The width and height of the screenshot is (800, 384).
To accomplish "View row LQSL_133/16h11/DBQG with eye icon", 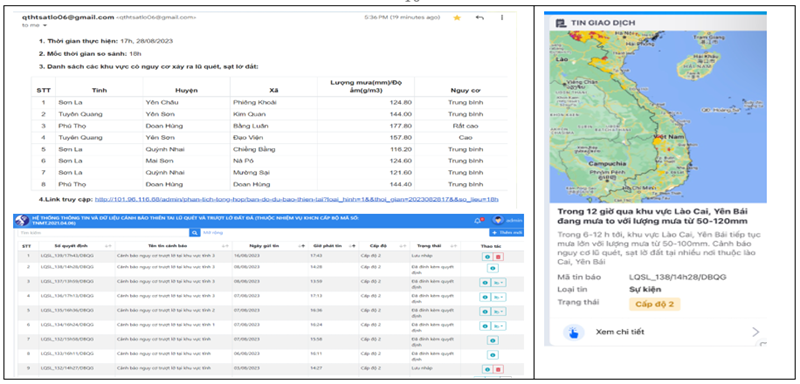I will coord(492,354).
